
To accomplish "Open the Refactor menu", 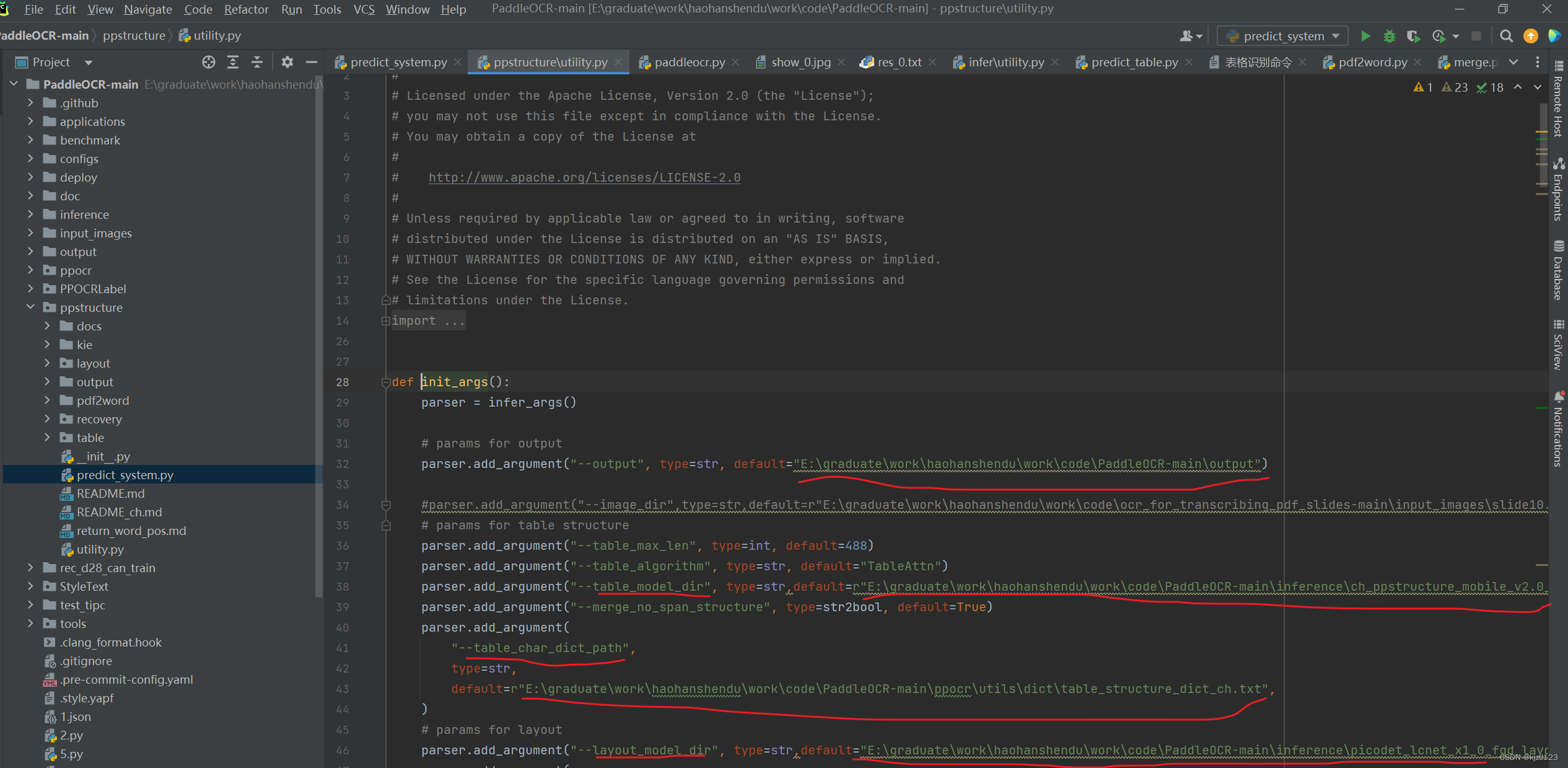I will coord(246,9).
